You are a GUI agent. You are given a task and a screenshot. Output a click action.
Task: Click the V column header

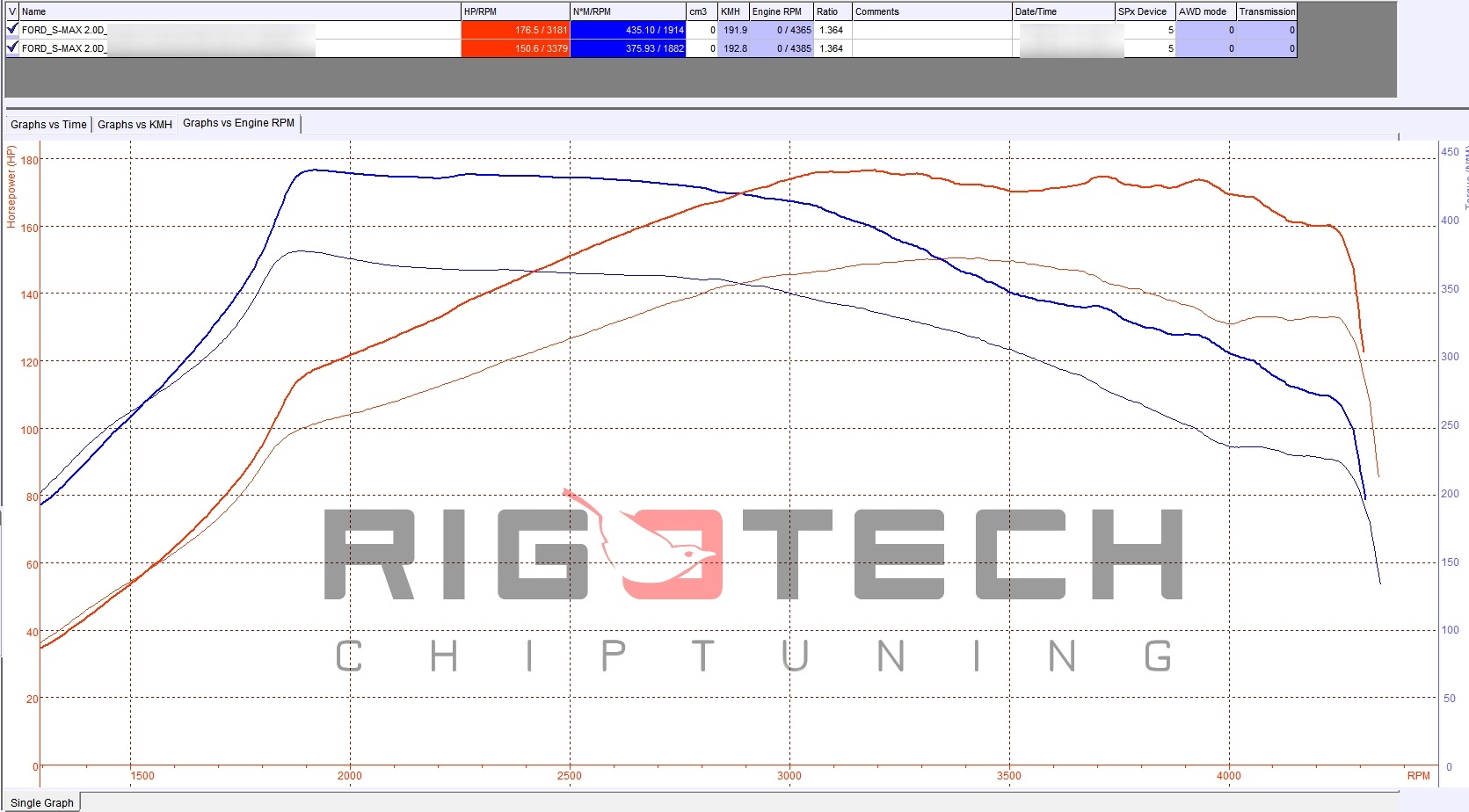[12, 11]
